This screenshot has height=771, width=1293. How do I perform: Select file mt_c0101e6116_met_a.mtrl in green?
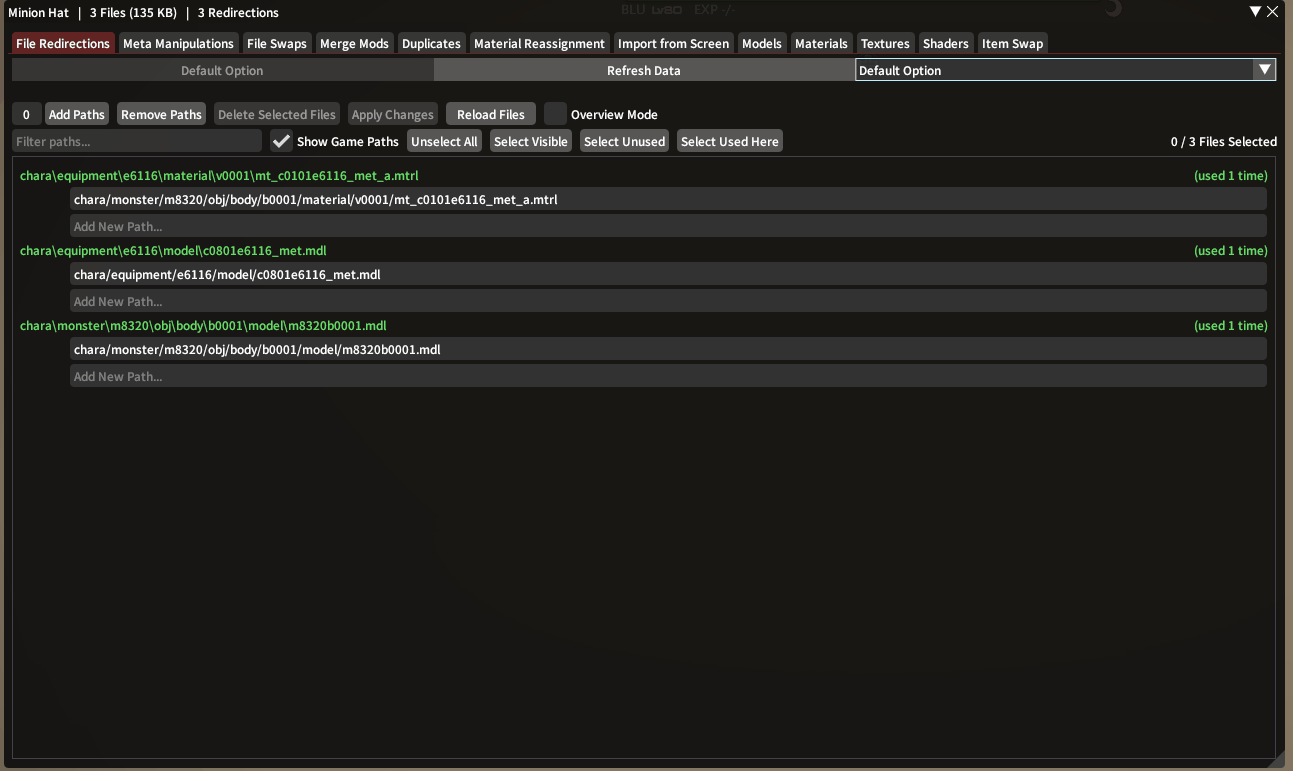[x=219, y=175]
